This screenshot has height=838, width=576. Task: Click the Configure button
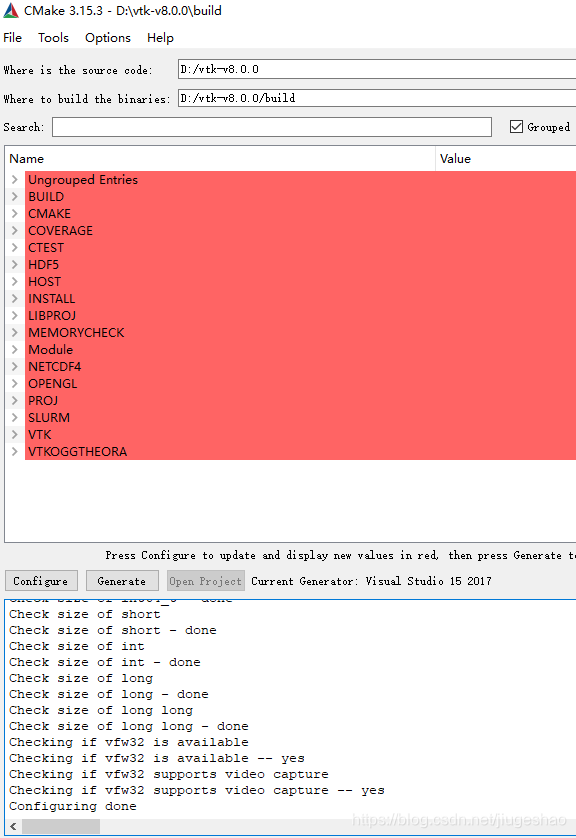coord(41,581)
